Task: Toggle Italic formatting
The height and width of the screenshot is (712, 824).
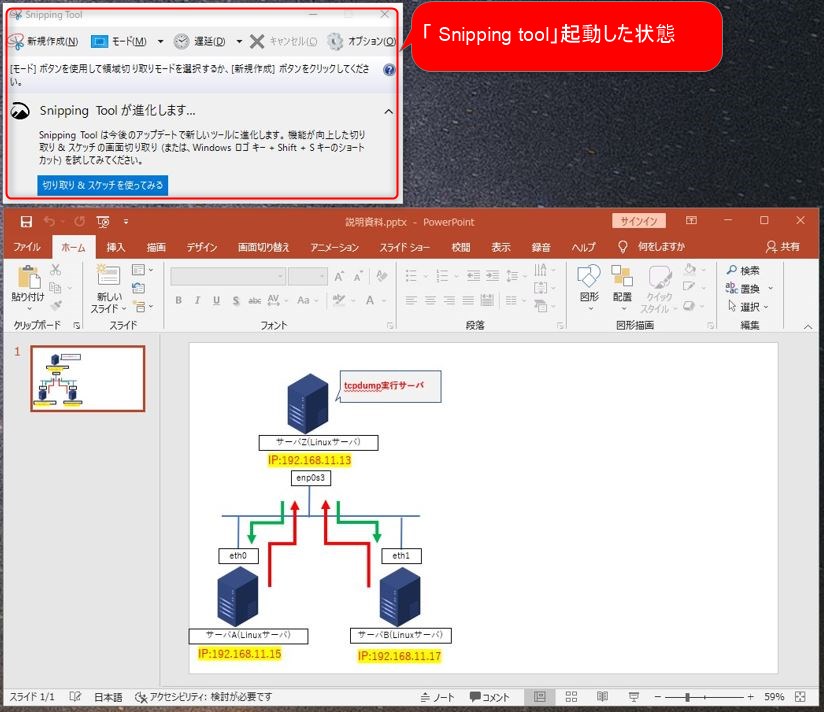Action: (197, 300)
